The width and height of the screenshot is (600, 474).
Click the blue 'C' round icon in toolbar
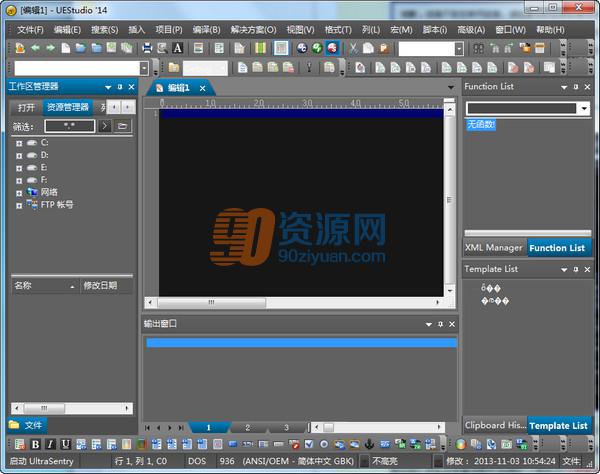coord(302,48)
